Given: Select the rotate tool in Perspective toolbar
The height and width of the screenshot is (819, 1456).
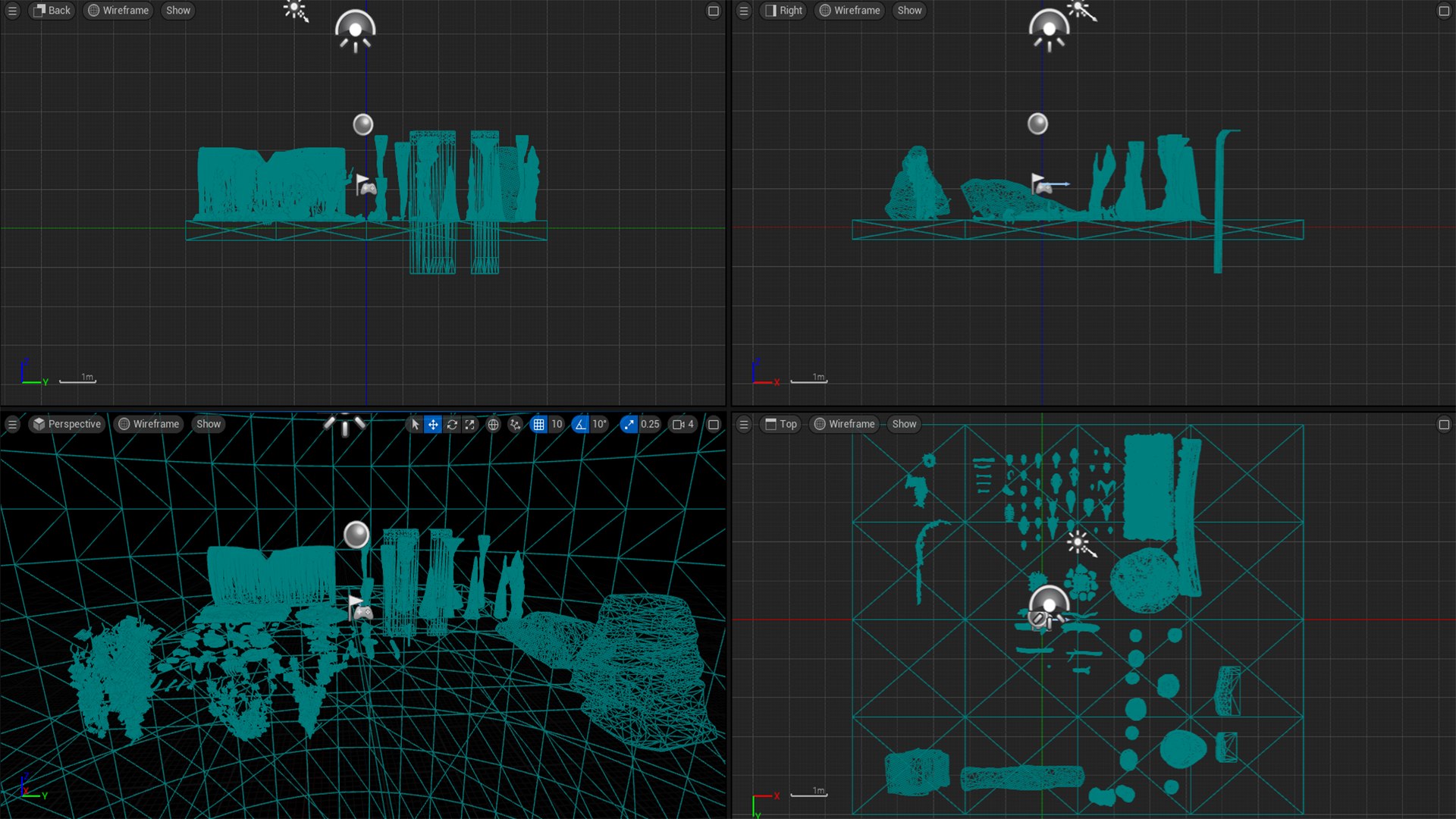Looking at the screenshot, I should point(452,425).
